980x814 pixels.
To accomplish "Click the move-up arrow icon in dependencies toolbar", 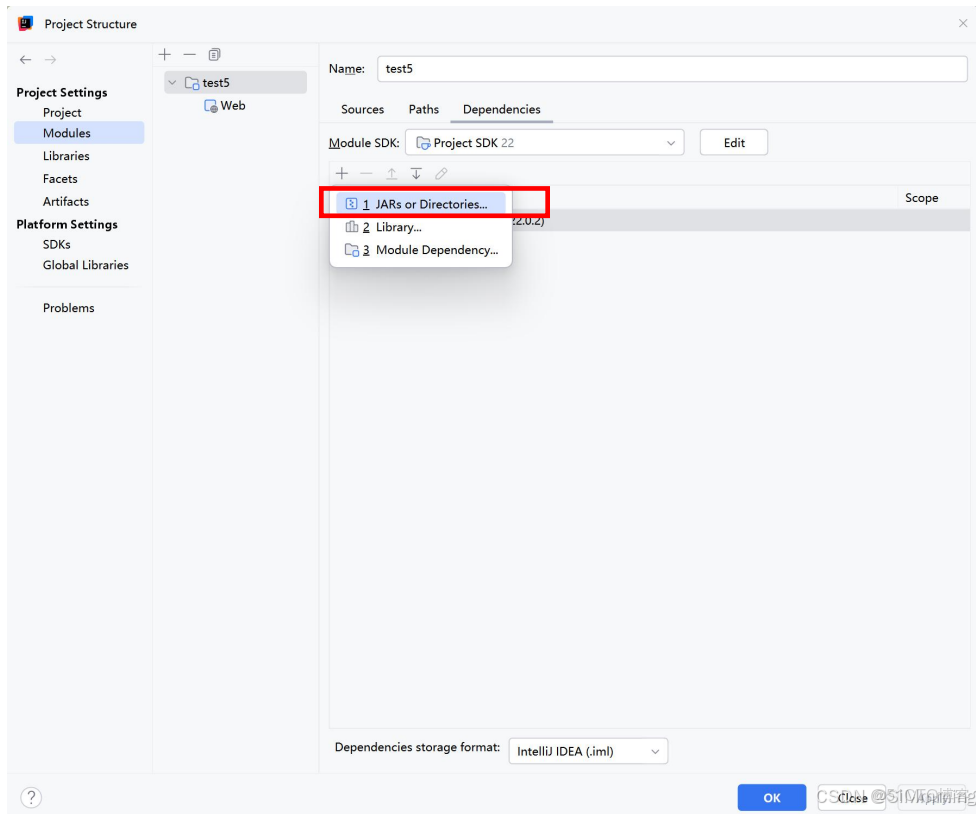I will tap(391, 173).
